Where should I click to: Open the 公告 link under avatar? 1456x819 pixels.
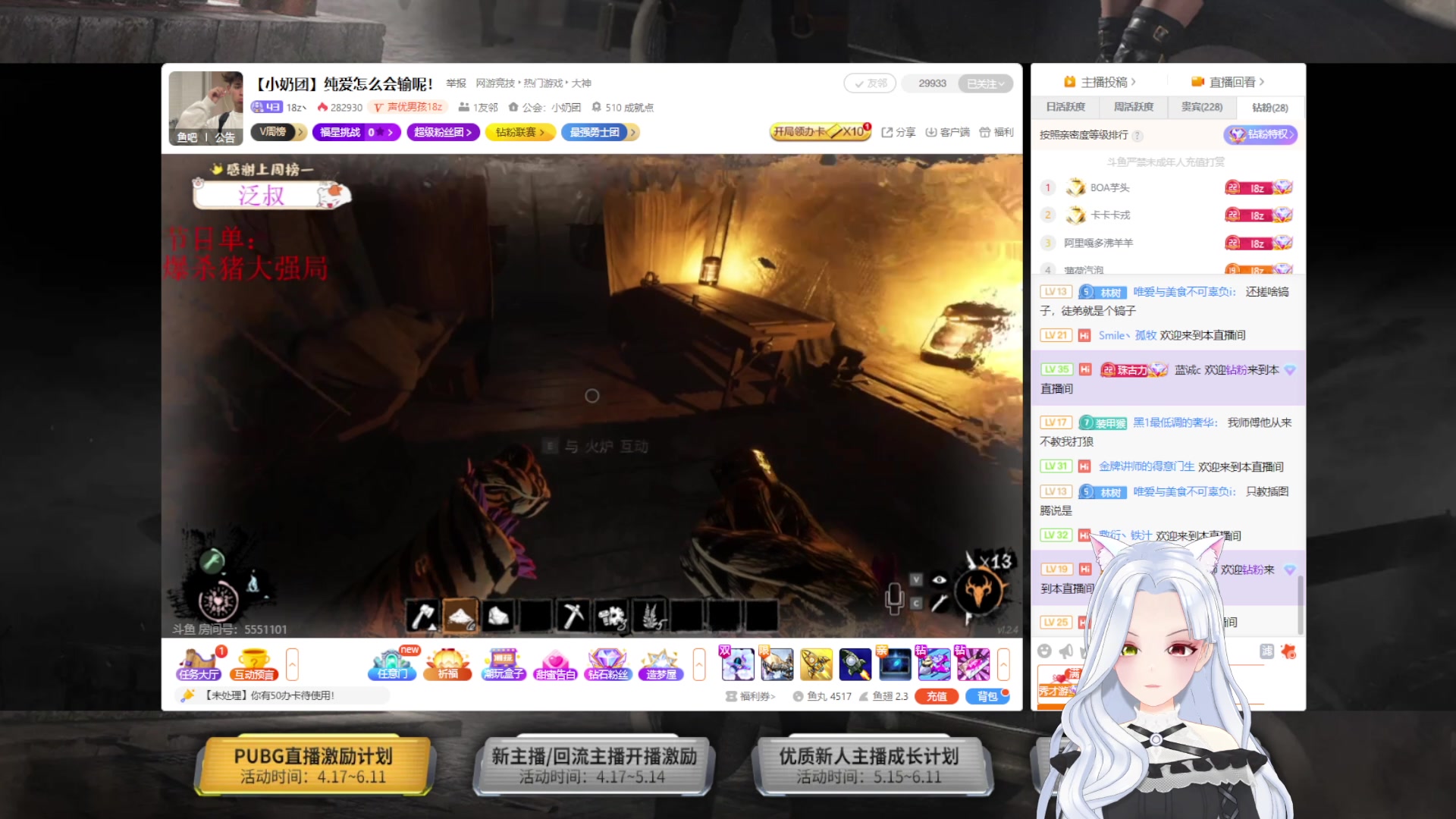224,137
